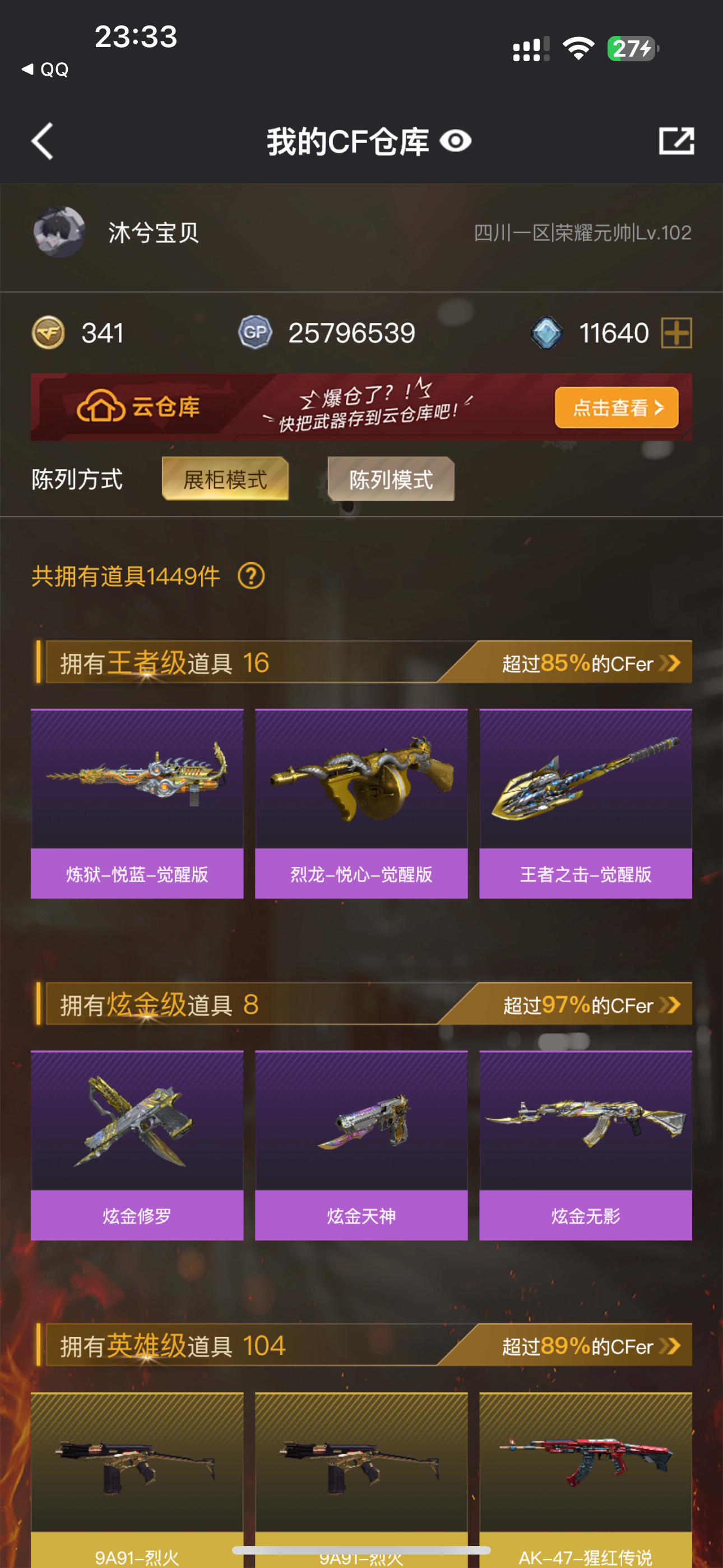Switch to 陈列模式 display mode

(391, 479)
